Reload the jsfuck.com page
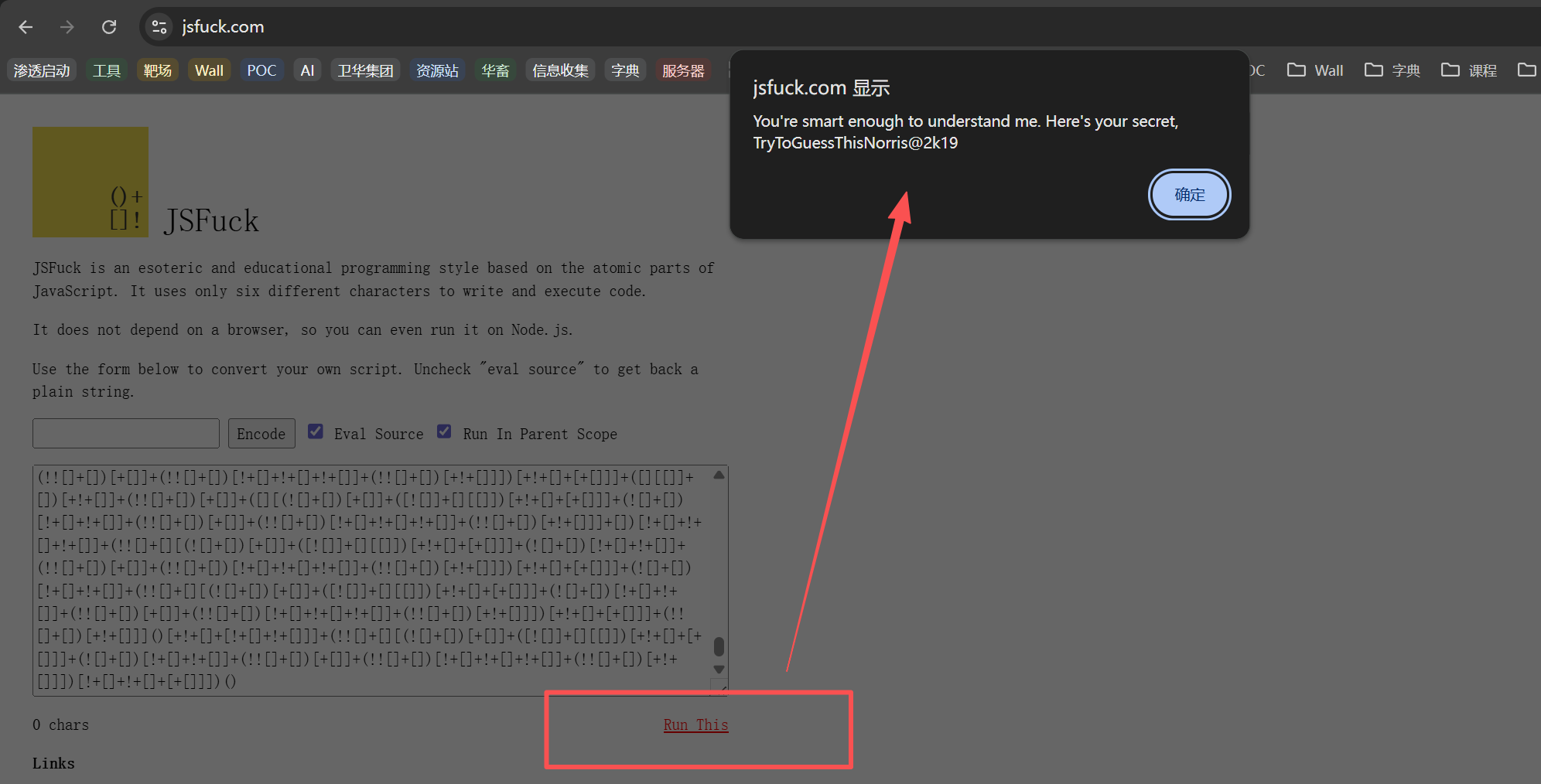Image resolution: width=1541 pixels, height=784 pixels. click(x=109, y=27)
